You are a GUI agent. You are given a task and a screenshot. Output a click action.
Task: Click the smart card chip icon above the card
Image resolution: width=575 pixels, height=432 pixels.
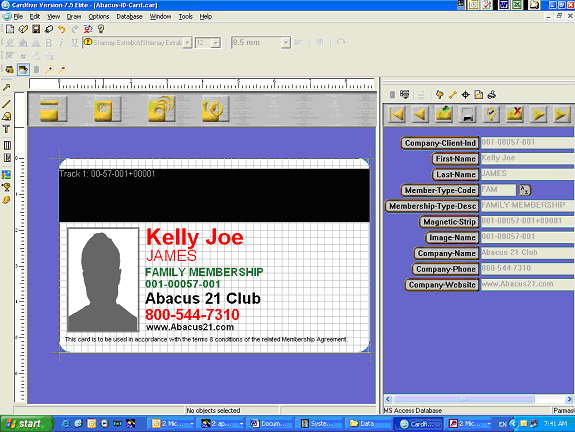pos(107,109)
